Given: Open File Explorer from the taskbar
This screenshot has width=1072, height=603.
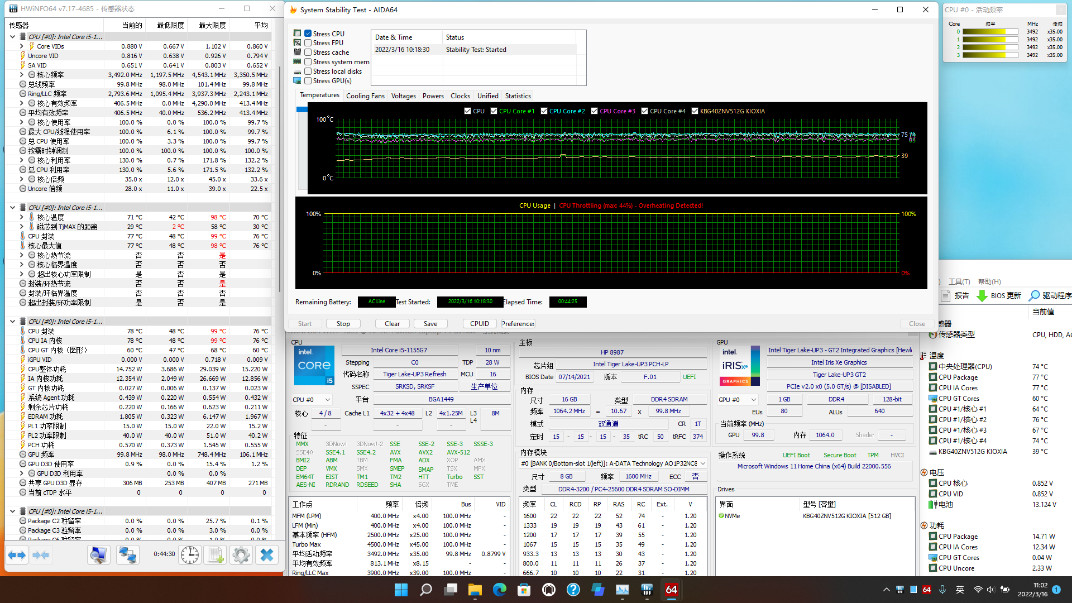Looking at the screenshot, I should (x=475, y=589).
